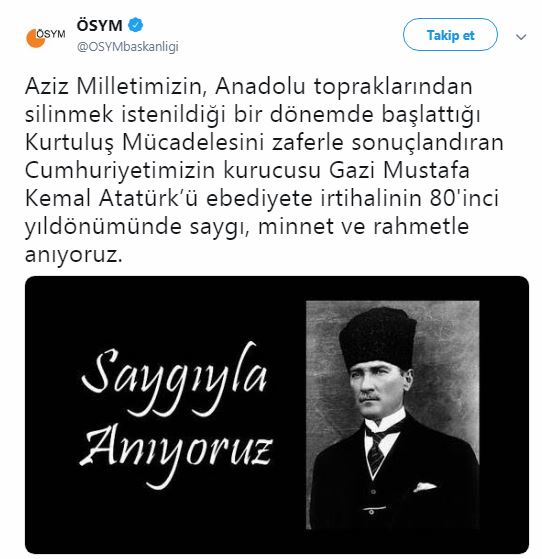Click the phrase 'Kurtuluş Mücadelesini' in the tweet

tap(144, 142)
